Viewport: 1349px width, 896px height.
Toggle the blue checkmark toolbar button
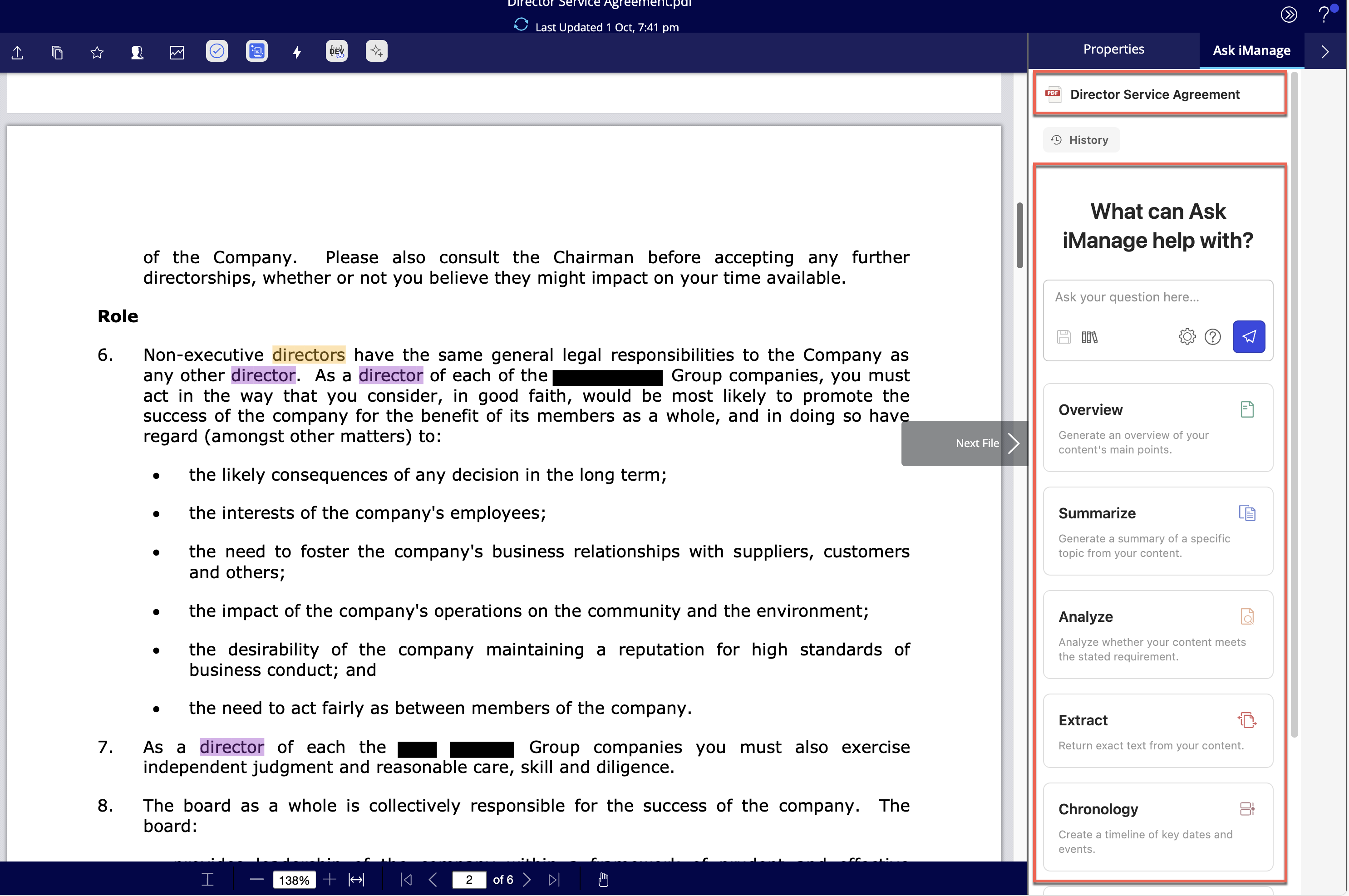point(217,51)
